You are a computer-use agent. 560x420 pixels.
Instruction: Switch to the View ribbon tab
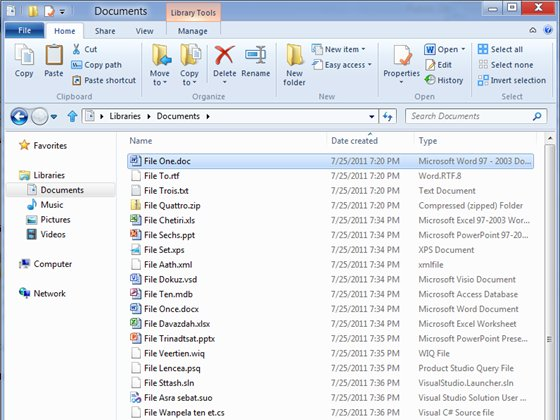coord(144,31)
